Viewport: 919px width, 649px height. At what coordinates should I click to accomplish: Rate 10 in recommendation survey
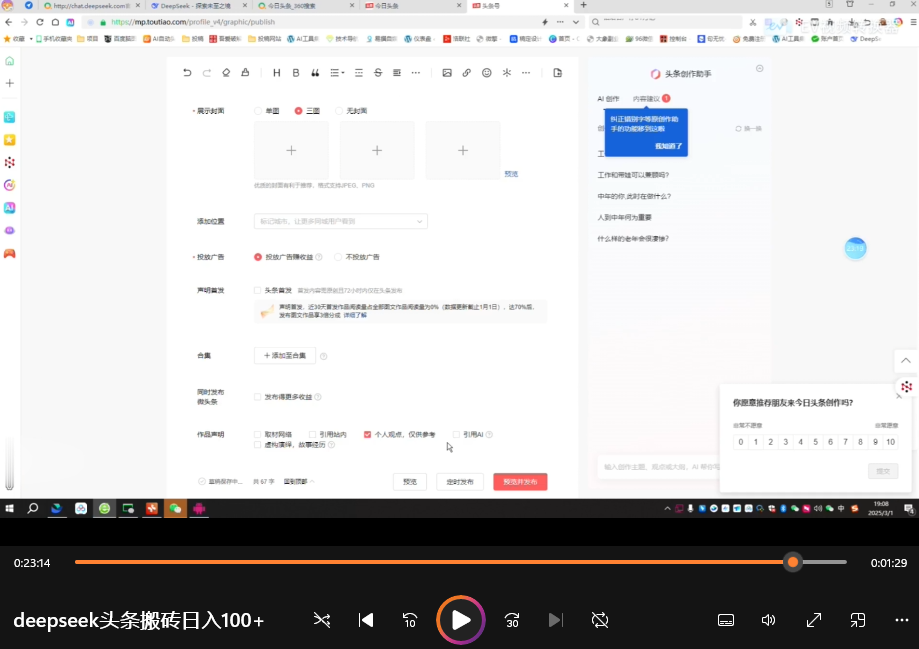[x=890, y=442]
